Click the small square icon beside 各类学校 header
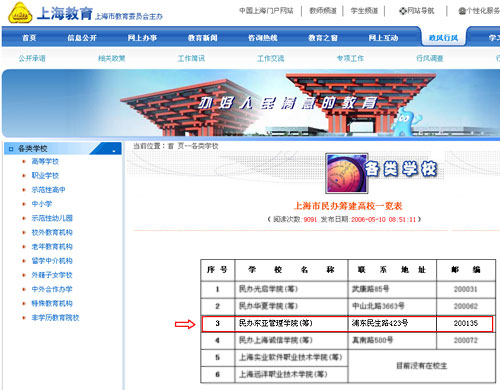 (11, 149)
